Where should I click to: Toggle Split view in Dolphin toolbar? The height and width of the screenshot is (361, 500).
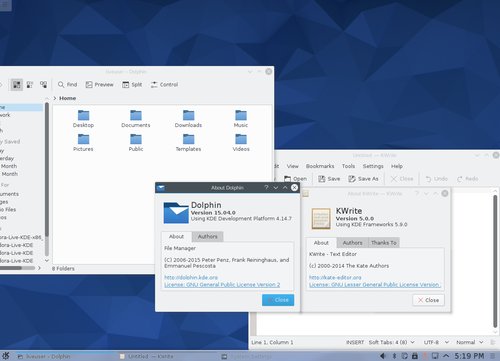coord(132,85)
